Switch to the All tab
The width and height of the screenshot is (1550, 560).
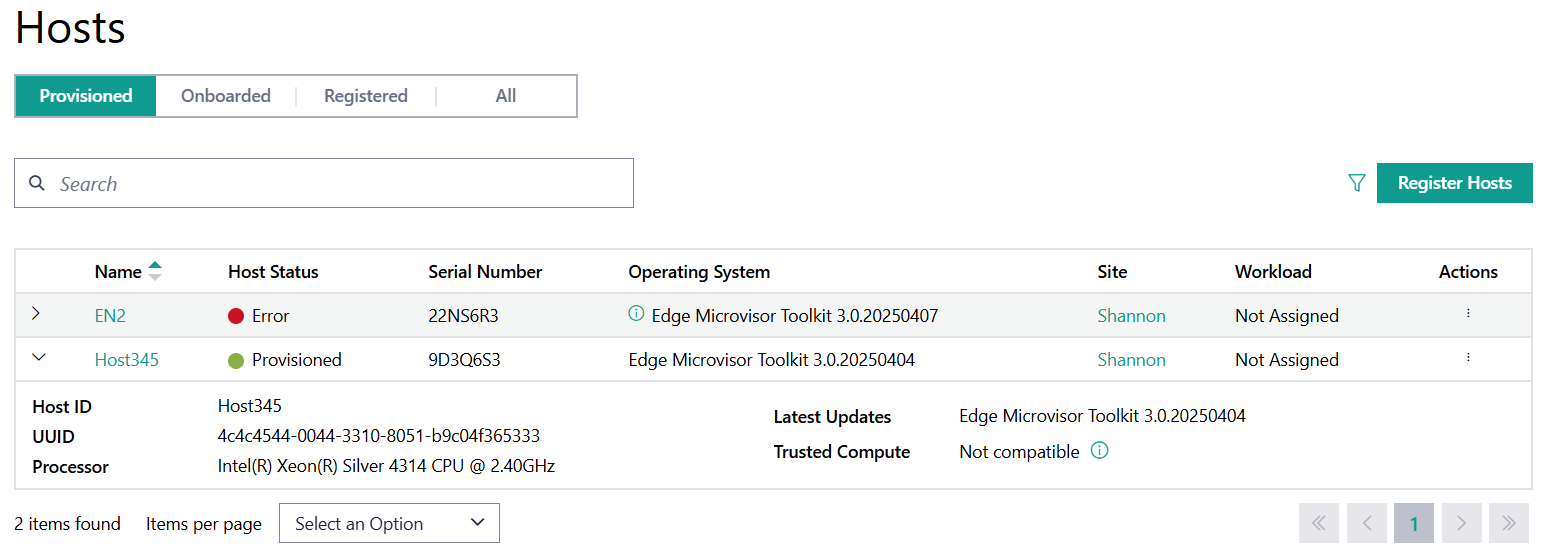coord(506,96)
